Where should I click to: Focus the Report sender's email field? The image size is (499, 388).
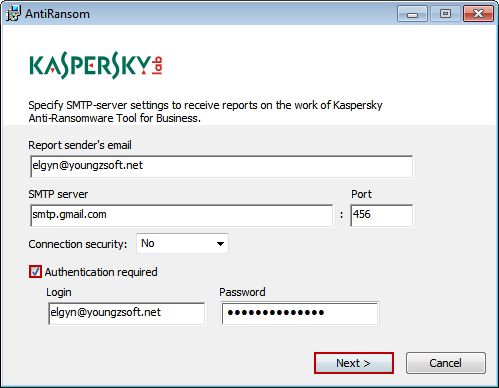[221, 166]
